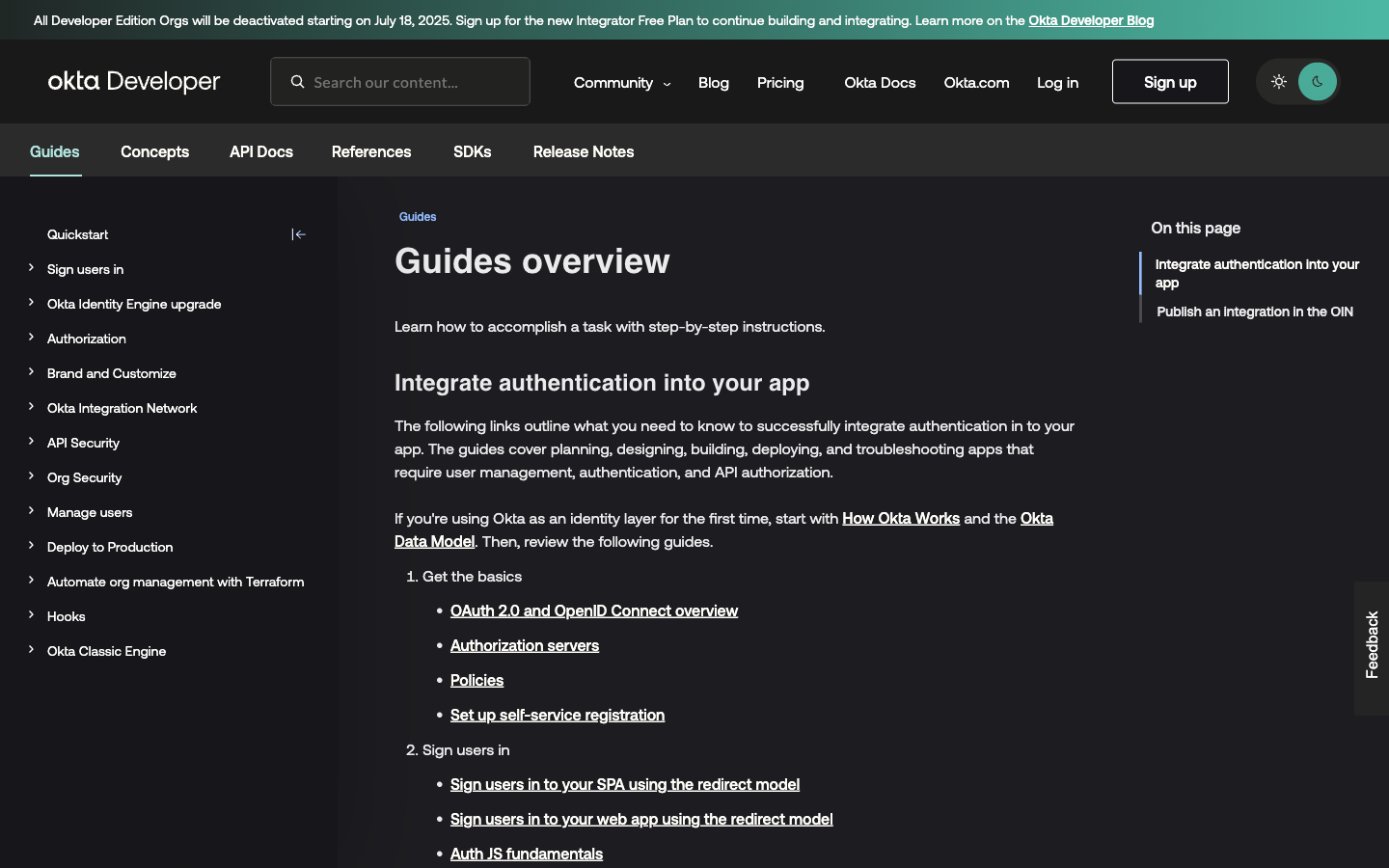Open Sign users in sidebar item

[86, 269]
